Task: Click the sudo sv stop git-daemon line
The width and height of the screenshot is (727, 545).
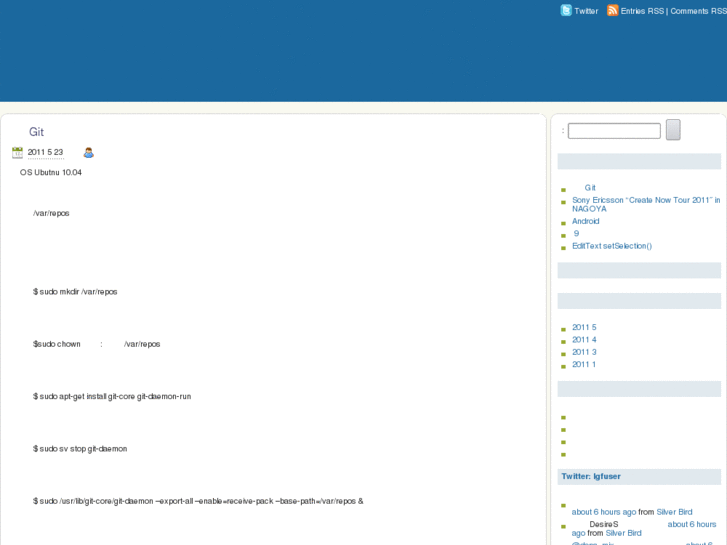Action: pyautogui.click(x=80, y=449)
